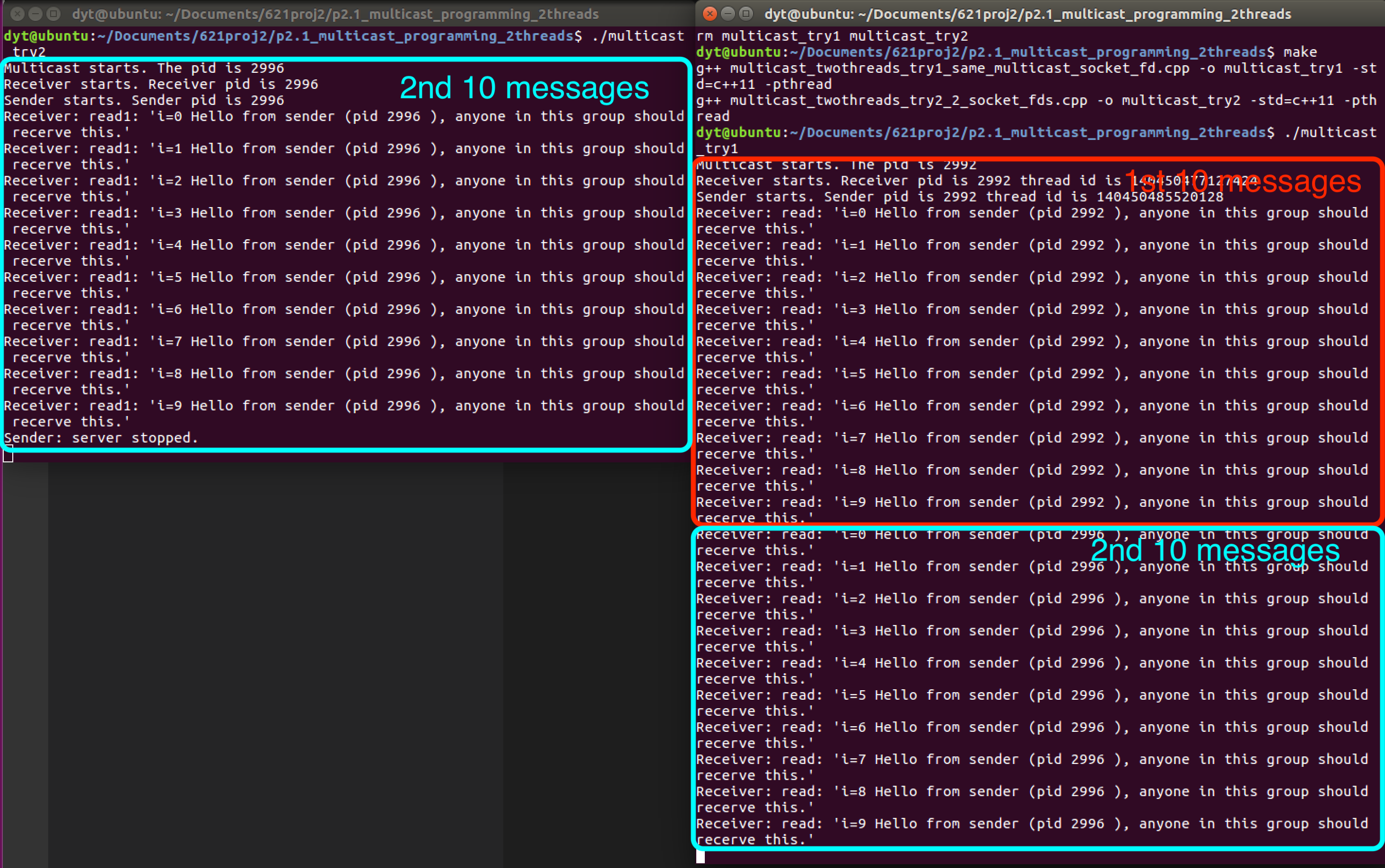
Task: Click the 'Sender: server stopped.' line
Action: point(101,438)
